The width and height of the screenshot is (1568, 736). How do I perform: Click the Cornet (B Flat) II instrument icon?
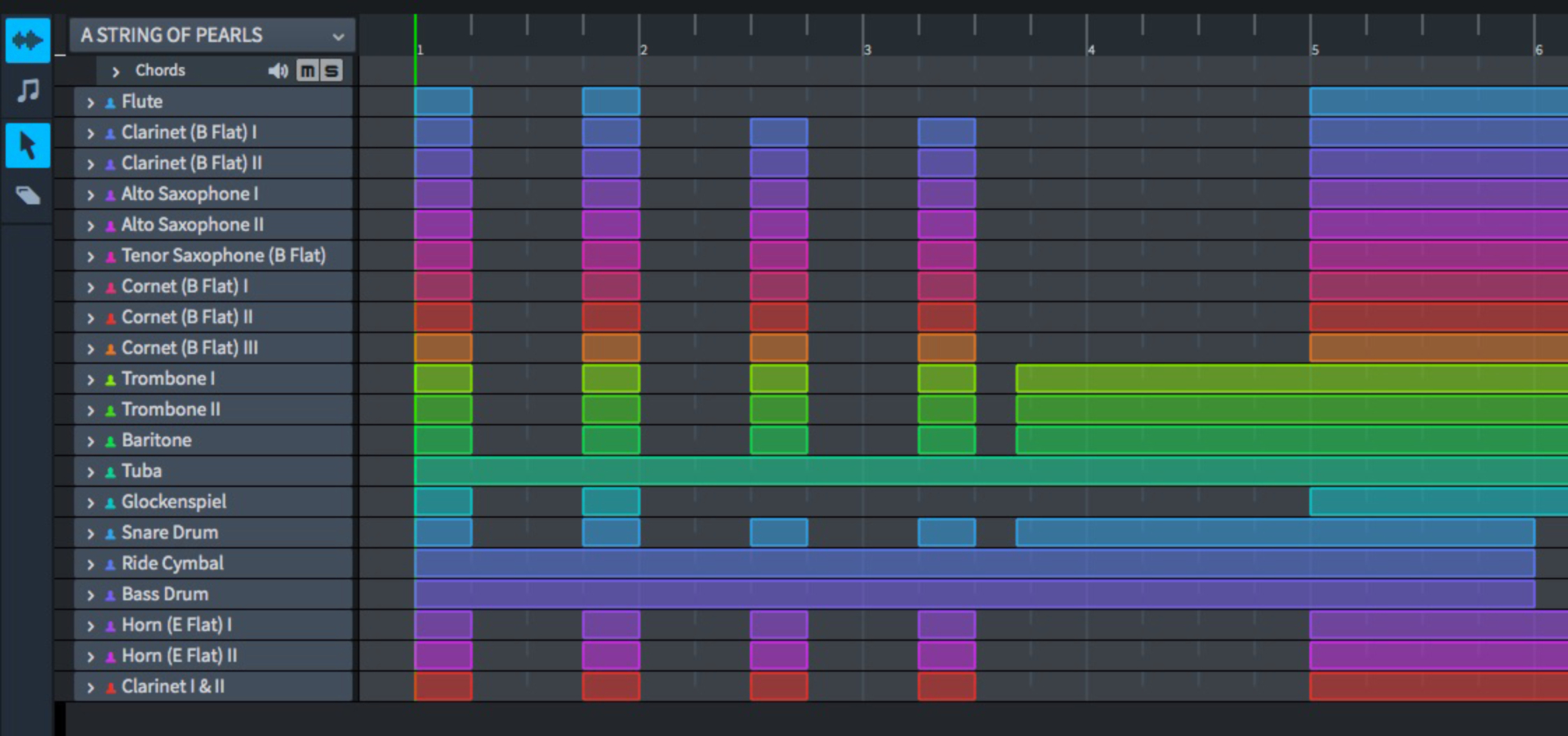point(110,319)
